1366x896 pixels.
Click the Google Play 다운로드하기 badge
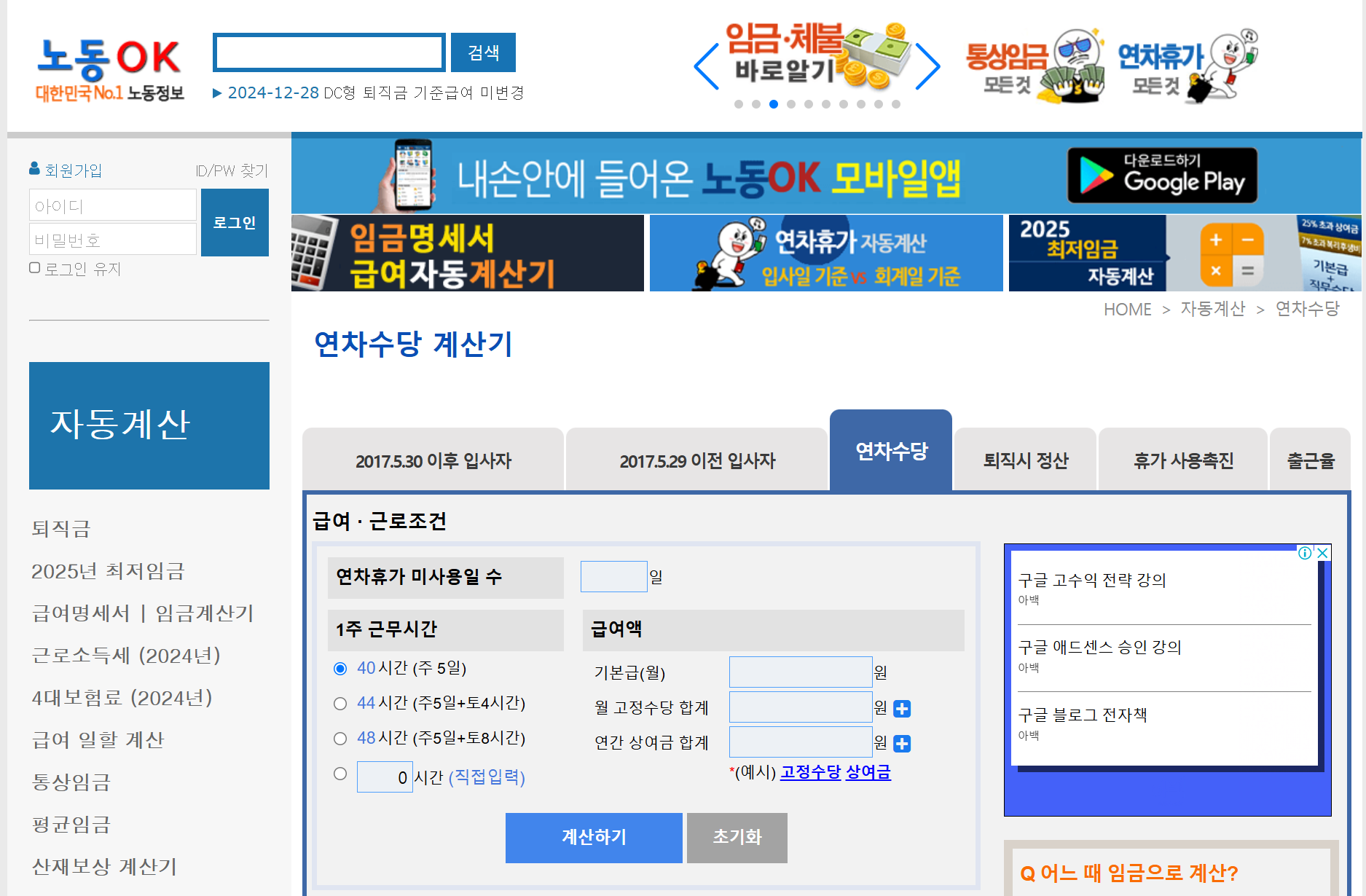pyautogui.click(x=1162, y=174)
